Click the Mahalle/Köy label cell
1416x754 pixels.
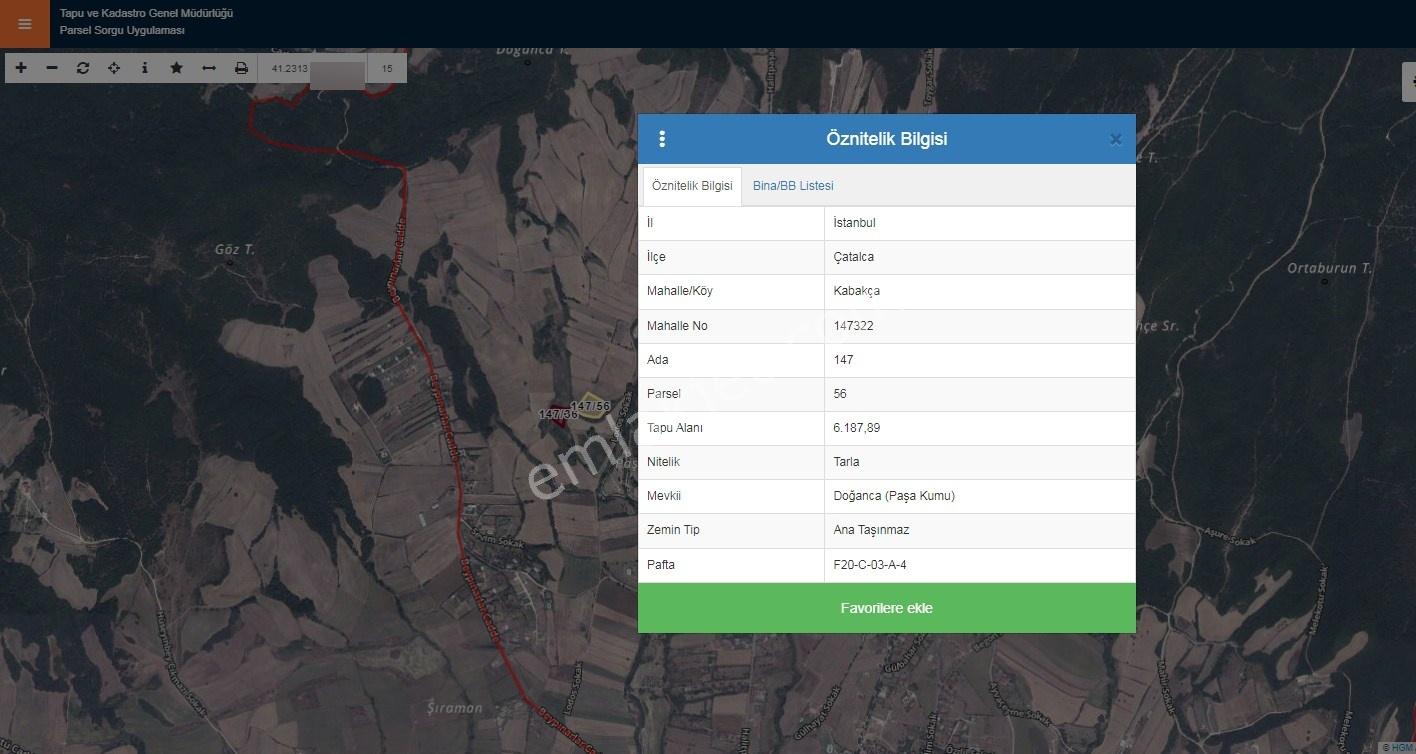coord(731,291)
